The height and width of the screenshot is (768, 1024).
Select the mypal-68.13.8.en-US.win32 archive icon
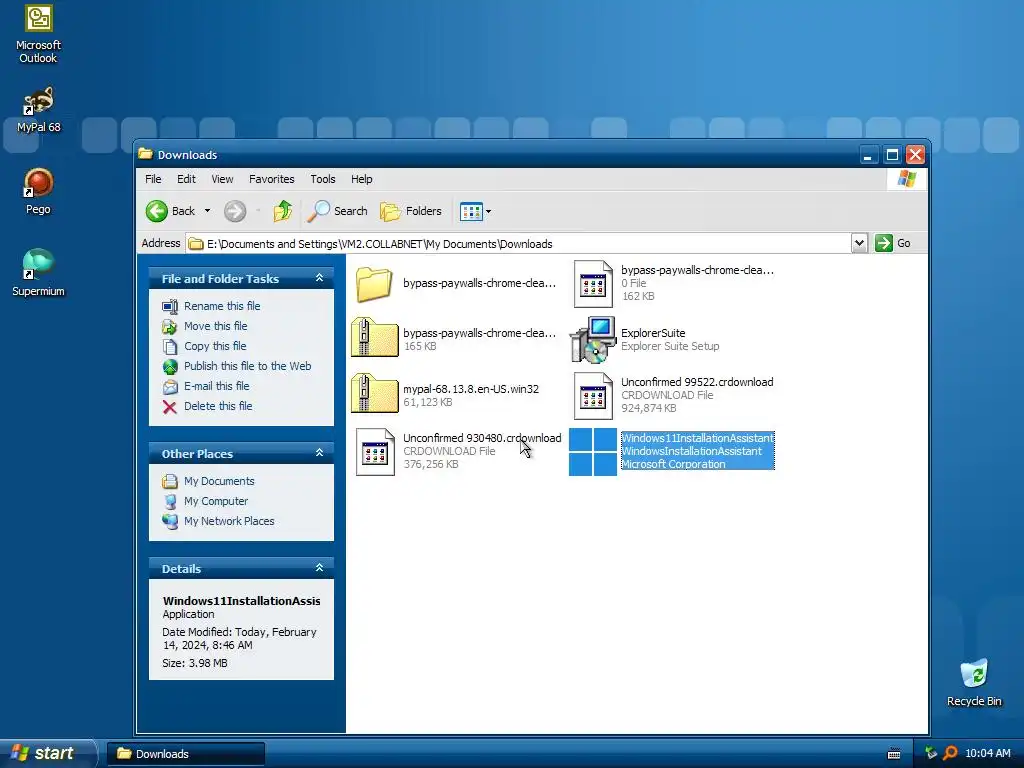click(374, 394)
